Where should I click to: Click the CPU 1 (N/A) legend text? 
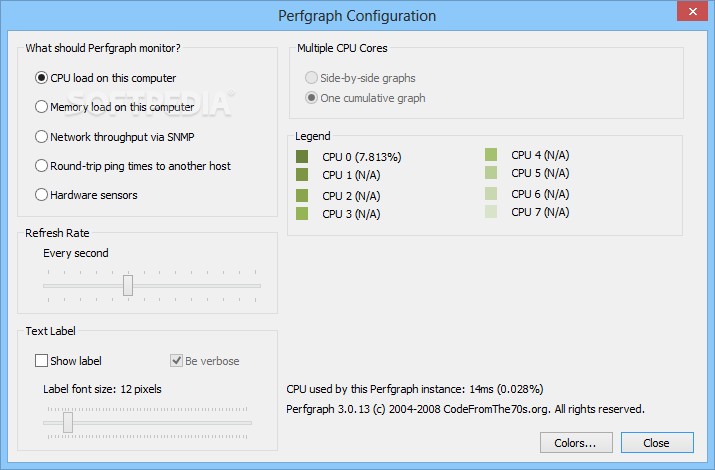point(351,175)
